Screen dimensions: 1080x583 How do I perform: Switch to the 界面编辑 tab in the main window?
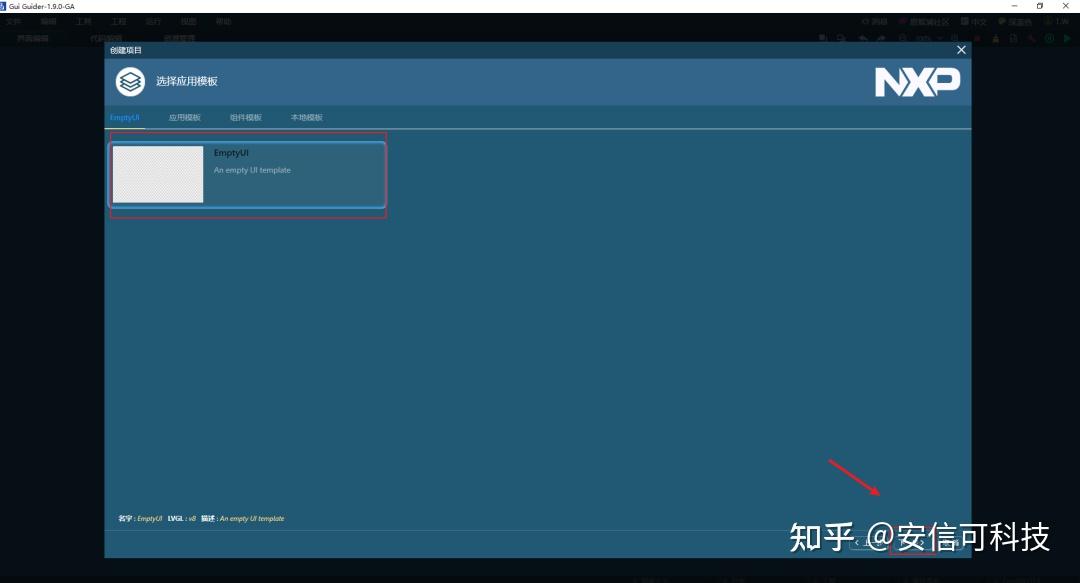32,38
